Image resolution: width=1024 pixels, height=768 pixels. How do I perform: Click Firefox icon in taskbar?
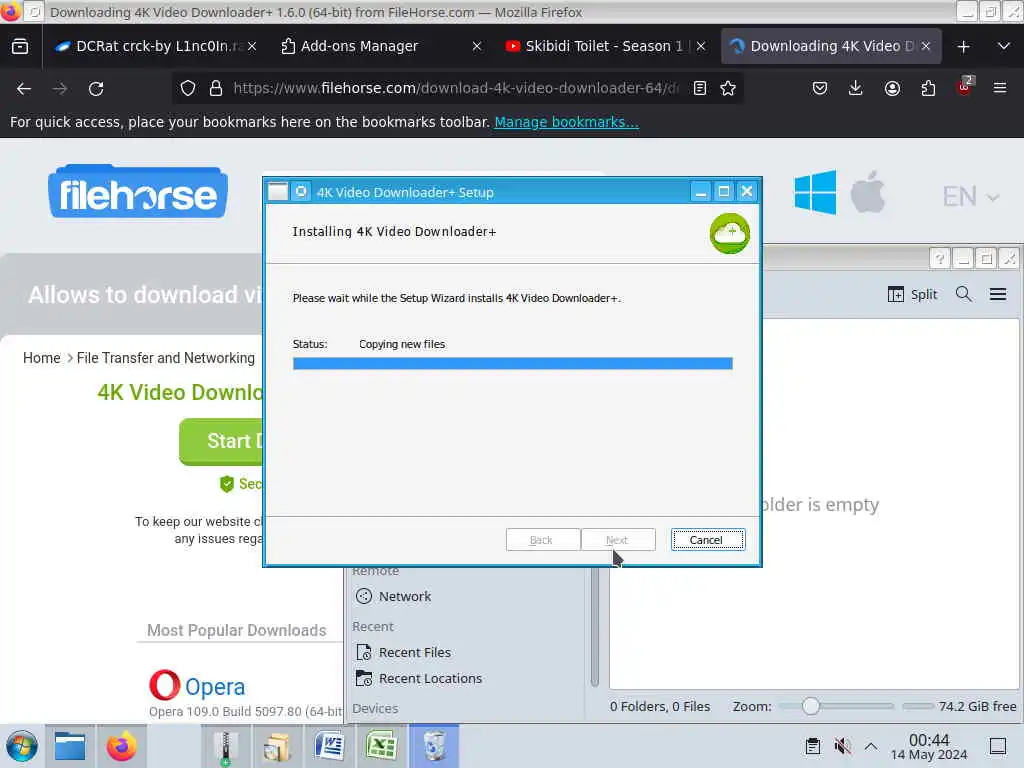coord(121,746)
